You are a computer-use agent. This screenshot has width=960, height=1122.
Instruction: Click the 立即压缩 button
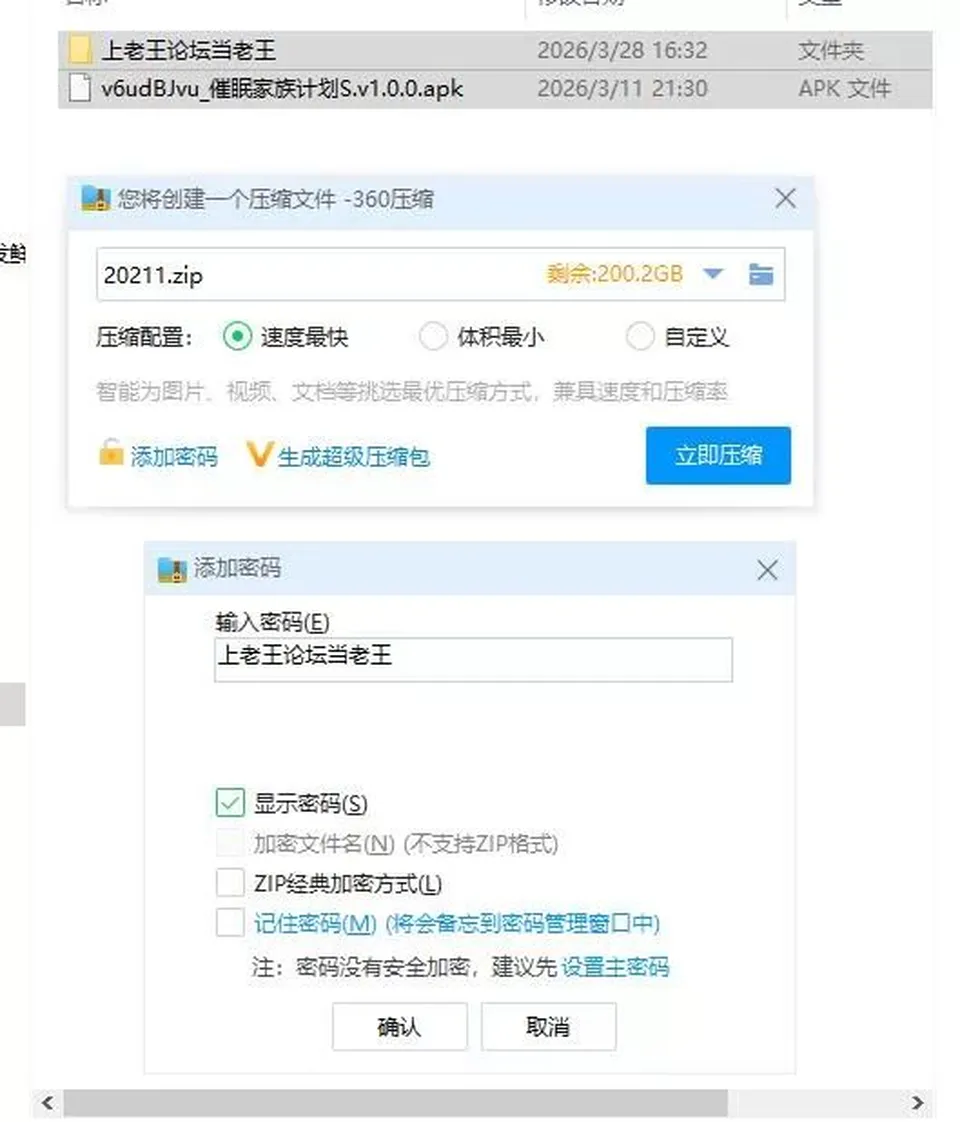tap(718, 456)
